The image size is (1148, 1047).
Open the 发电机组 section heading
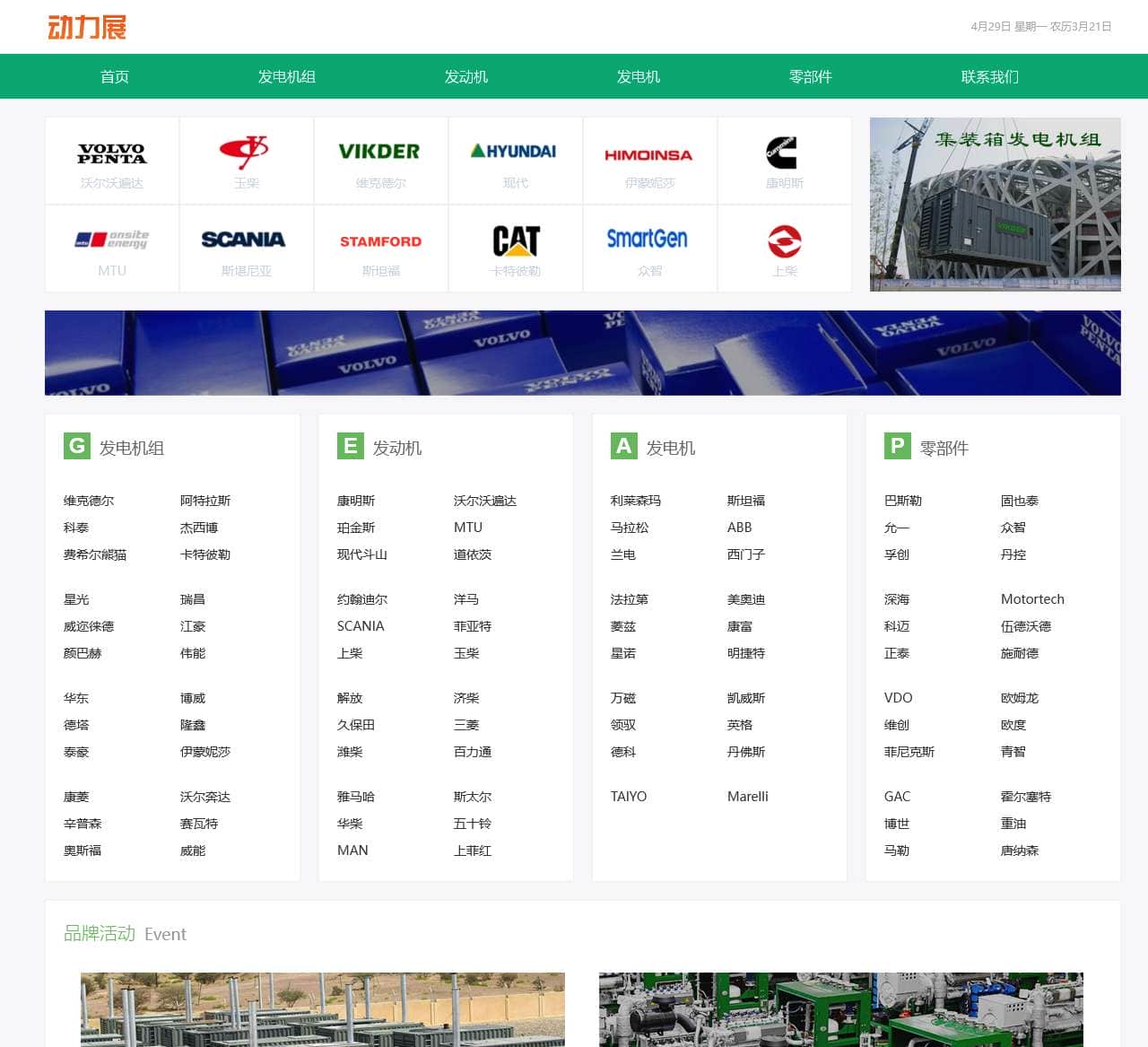pyautogui.click(x=132, y=448)
